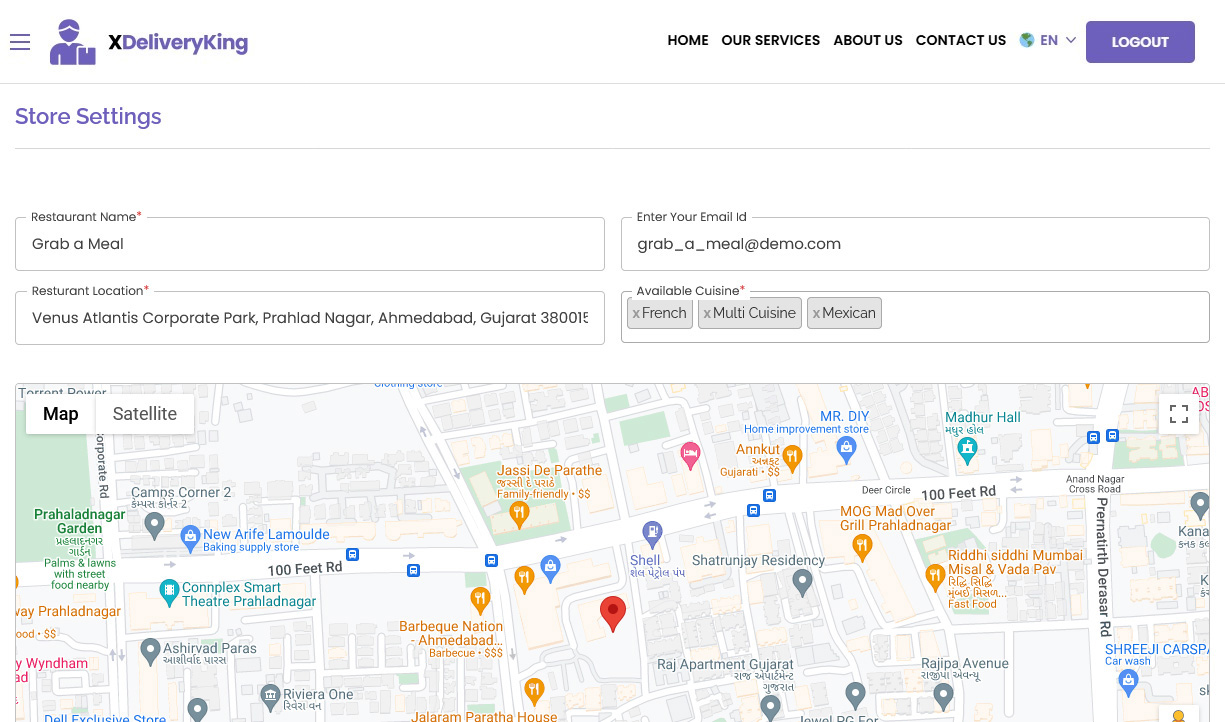Image resolution: width=1225 pixels, height=722 pixels.
Task: Remove the Multi Cuisine tag
Action: (707, 314)
